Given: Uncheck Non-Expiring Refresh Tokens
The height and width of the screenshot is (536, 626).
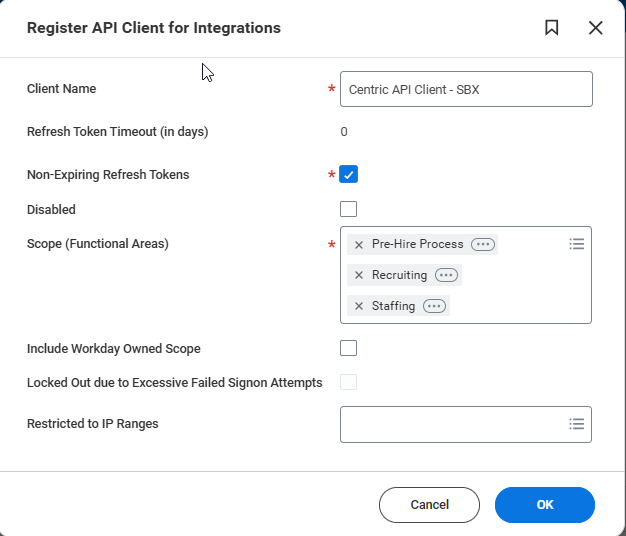Looking at the screenshot, I should pos(349,174).
